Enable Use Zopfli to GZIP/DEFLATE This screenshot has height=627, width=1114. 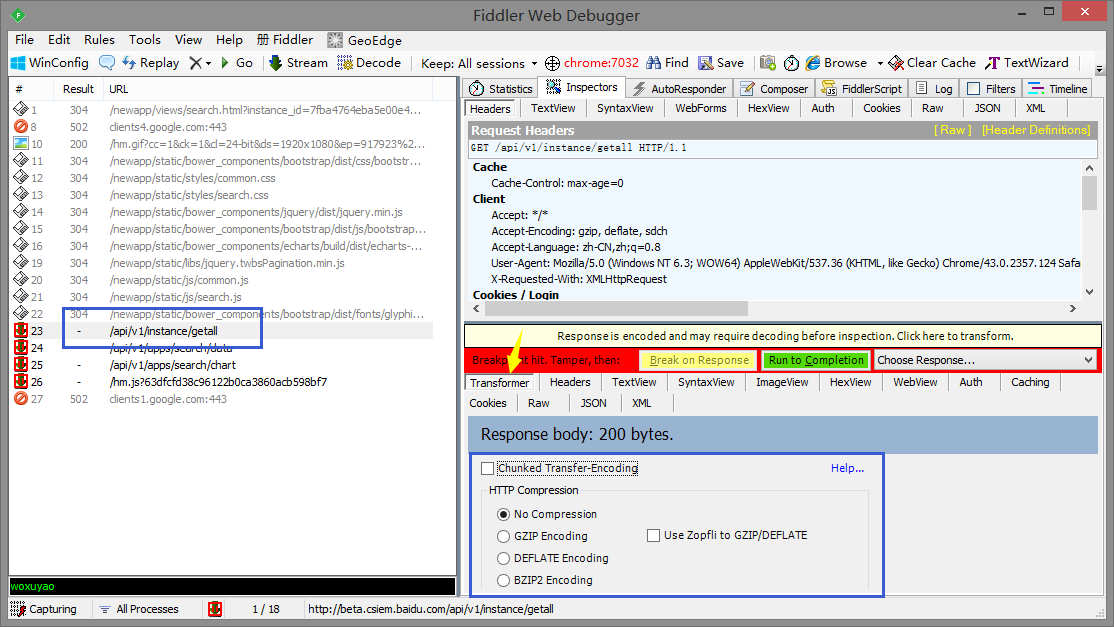tap(654, 535)
